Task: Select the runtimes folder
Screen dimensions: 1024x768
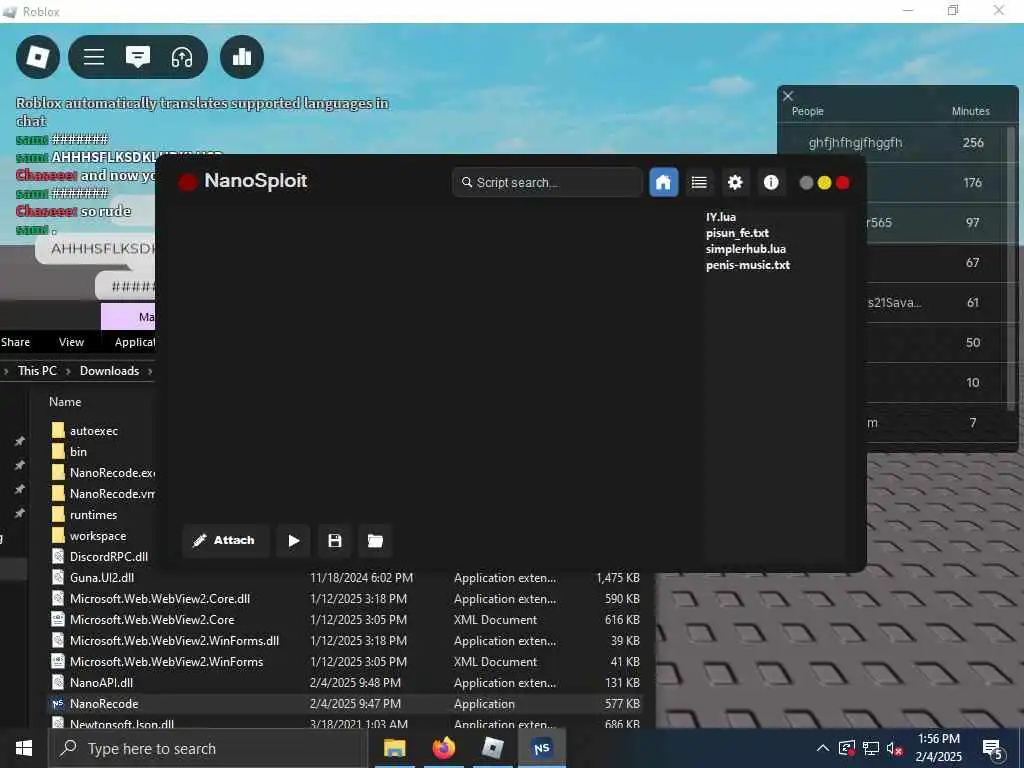Action: point(93,515)
